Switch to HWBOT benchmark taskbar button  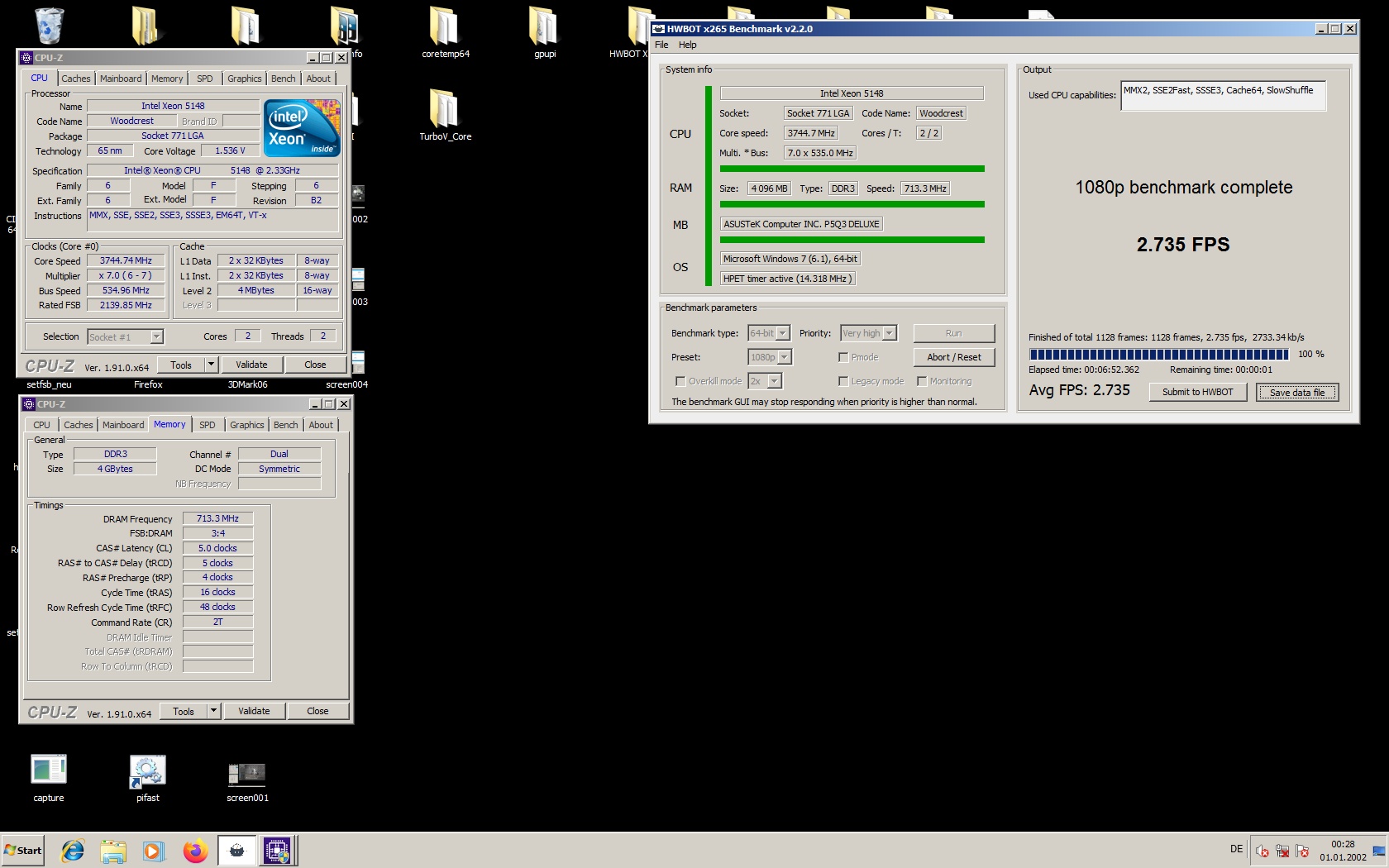click(236, 851)
